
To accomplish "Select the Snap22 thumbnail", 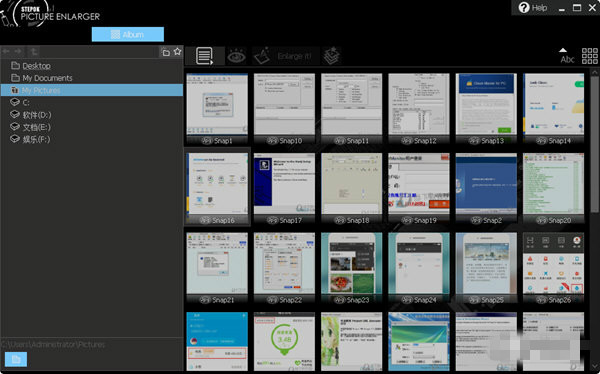I will [284, 263].
